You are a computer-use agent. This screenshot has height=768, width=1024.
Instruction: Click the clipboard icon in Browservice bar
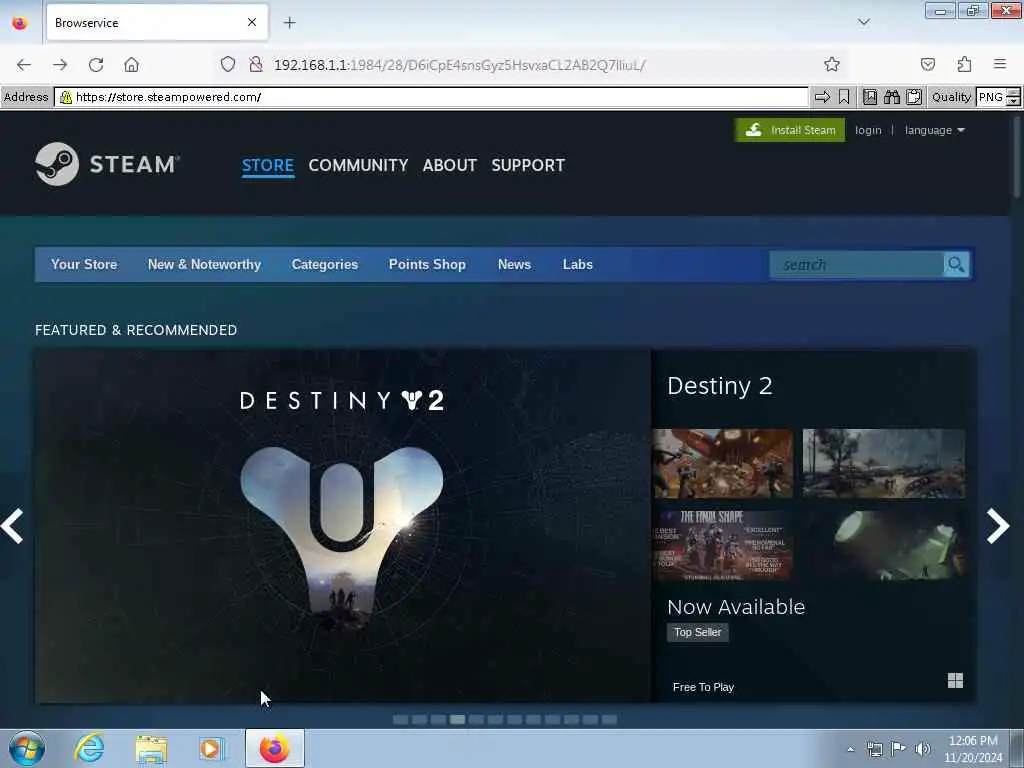pos(914,97)
